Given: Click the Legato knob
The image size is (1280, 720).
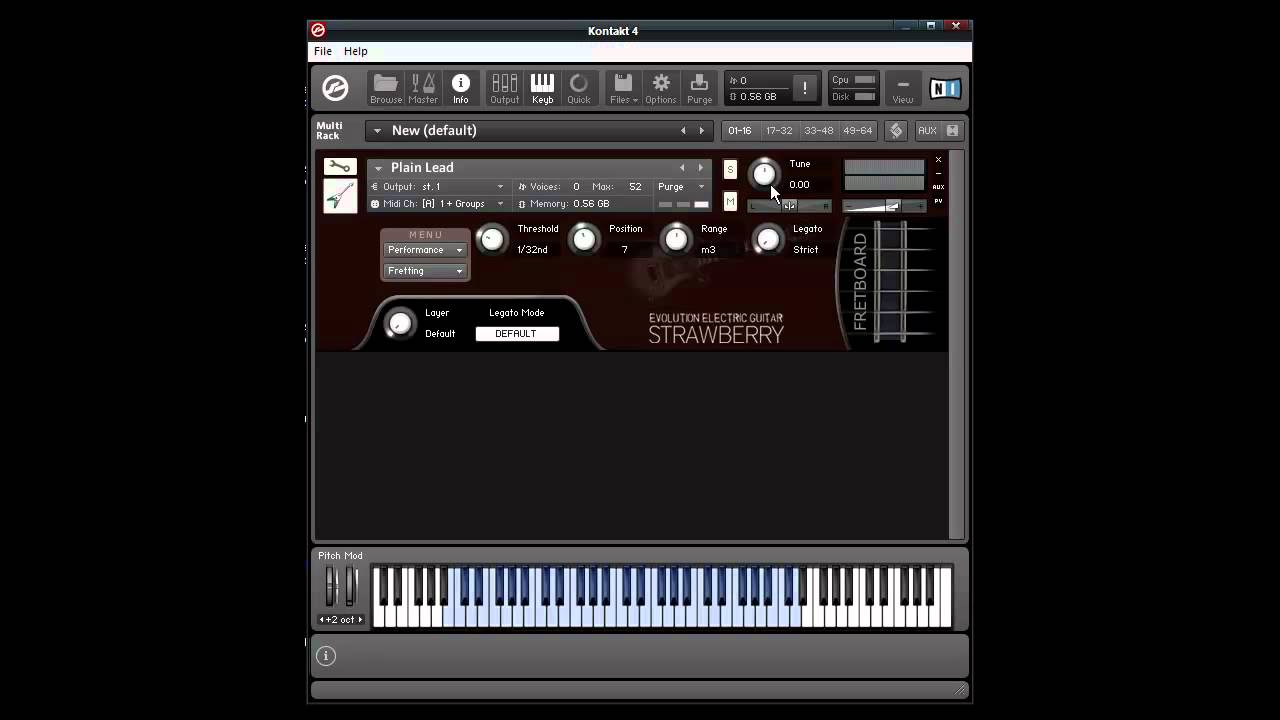Looking at the screenshot, I should tap(768, 239).
